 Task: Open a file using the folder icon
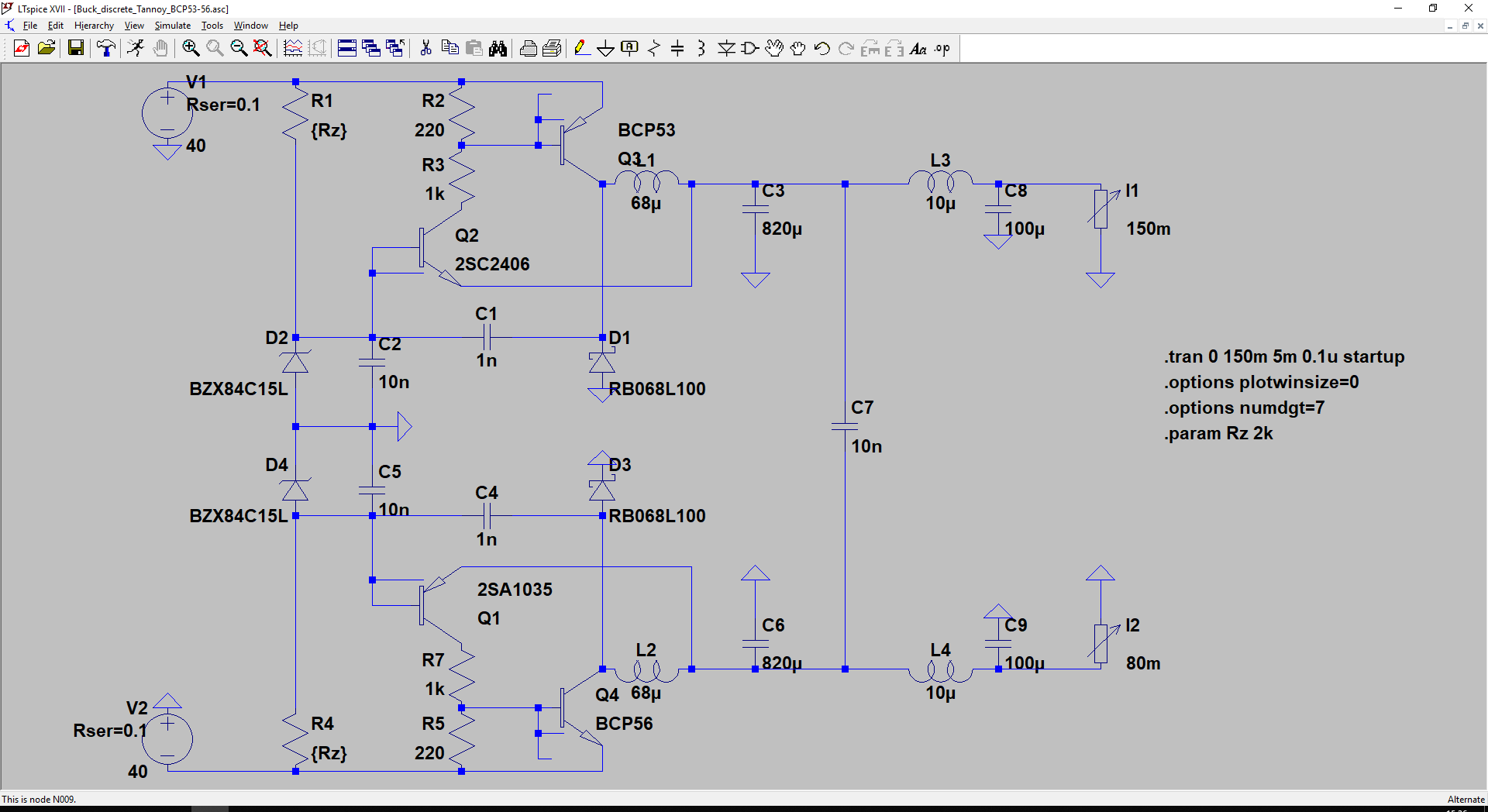click(46, 49)
